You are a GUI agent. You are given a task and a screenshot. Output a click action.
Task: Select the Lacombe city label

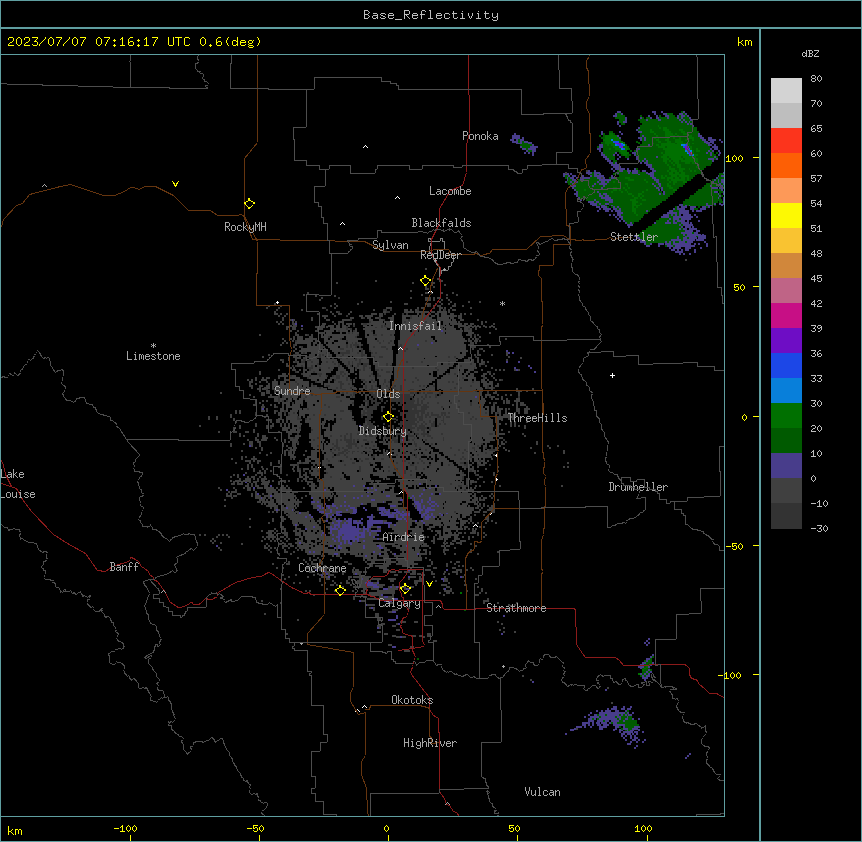click(x=450, y=191)
